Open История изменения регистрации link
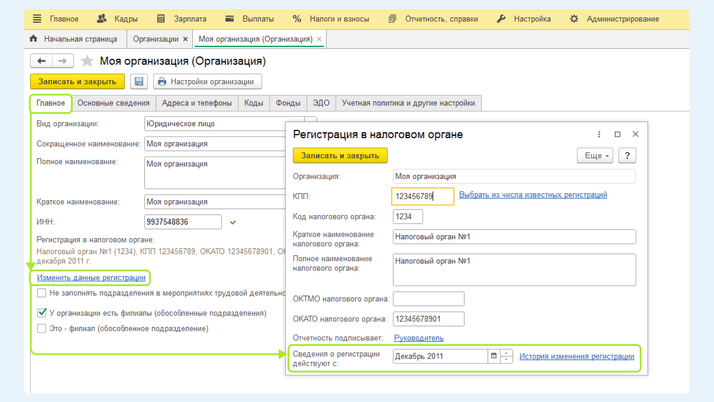 576,356
